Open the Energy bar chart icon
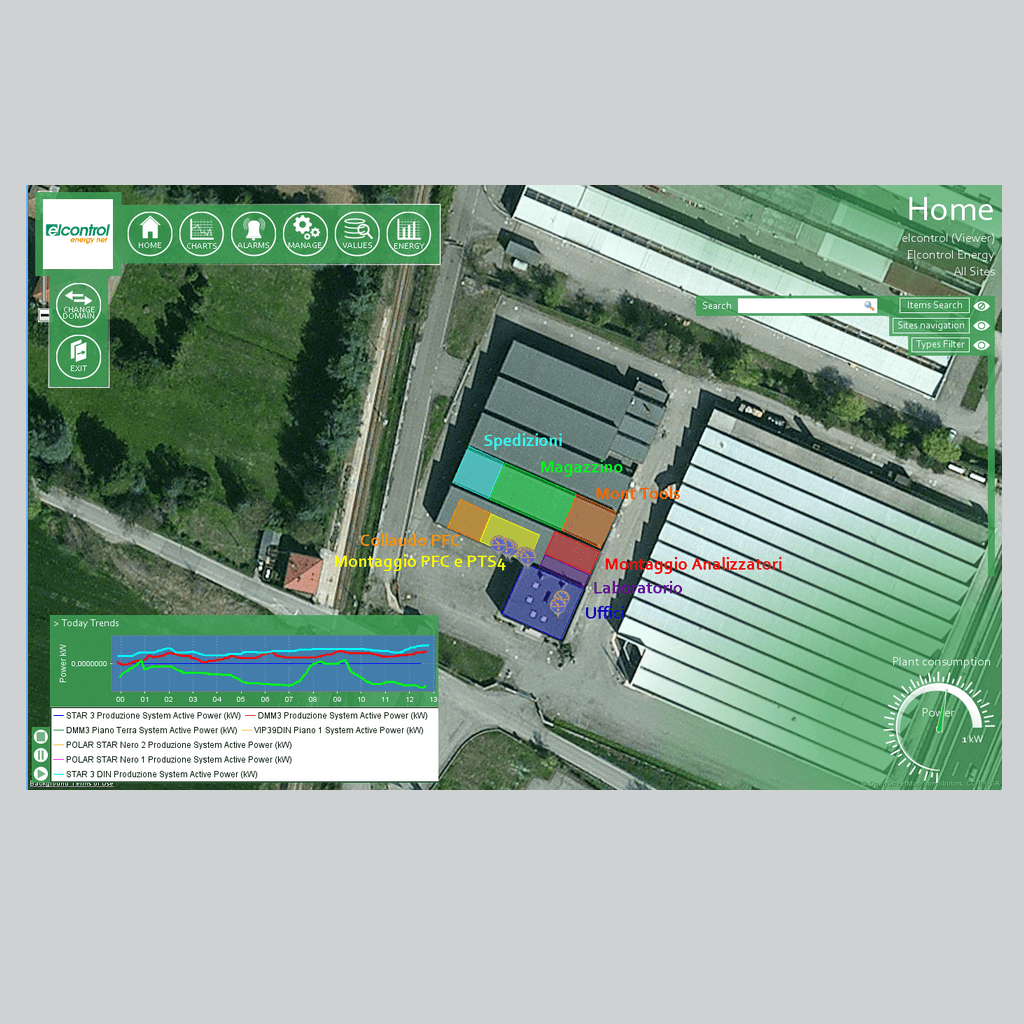 pos(408,233)
